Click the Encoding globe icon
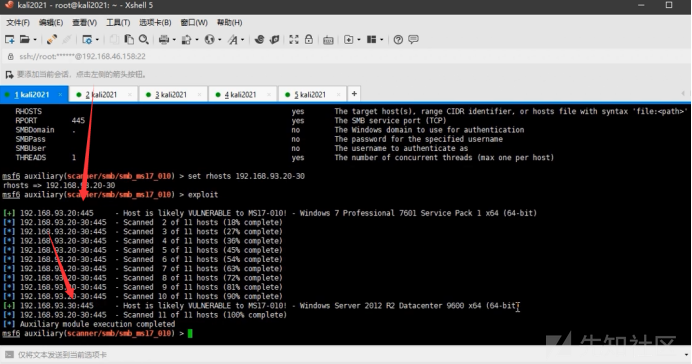 pyautogui.click(x=209, y=40)
